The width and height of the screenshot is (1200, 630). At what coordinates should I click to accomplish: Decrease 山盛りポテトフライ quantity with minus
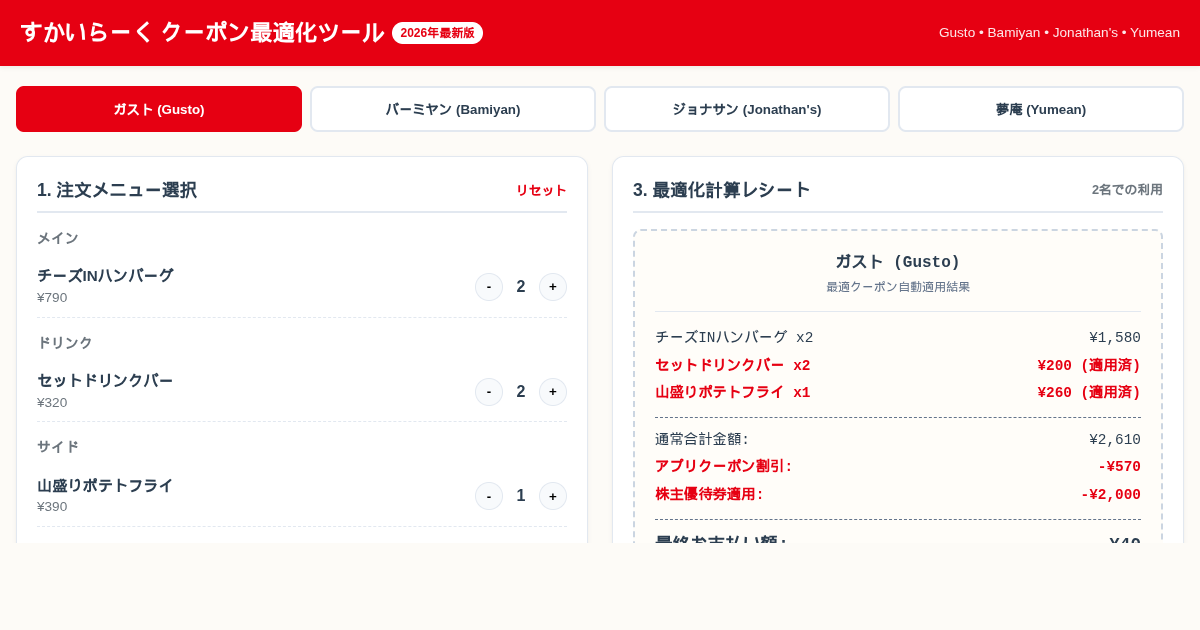pos(489,496)
